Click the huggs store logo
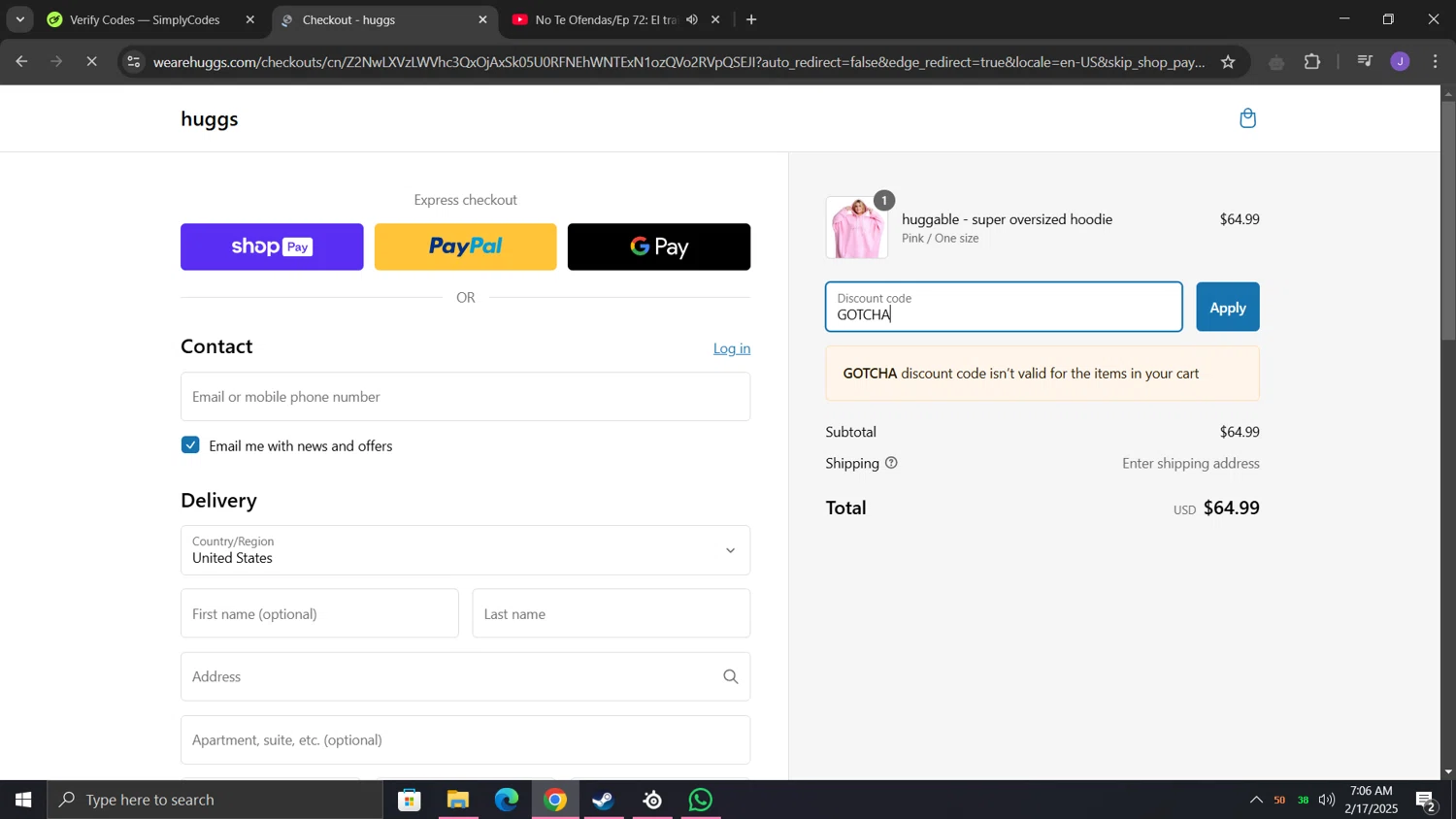This screenshot has height=819, width=1456. [210, 119]
